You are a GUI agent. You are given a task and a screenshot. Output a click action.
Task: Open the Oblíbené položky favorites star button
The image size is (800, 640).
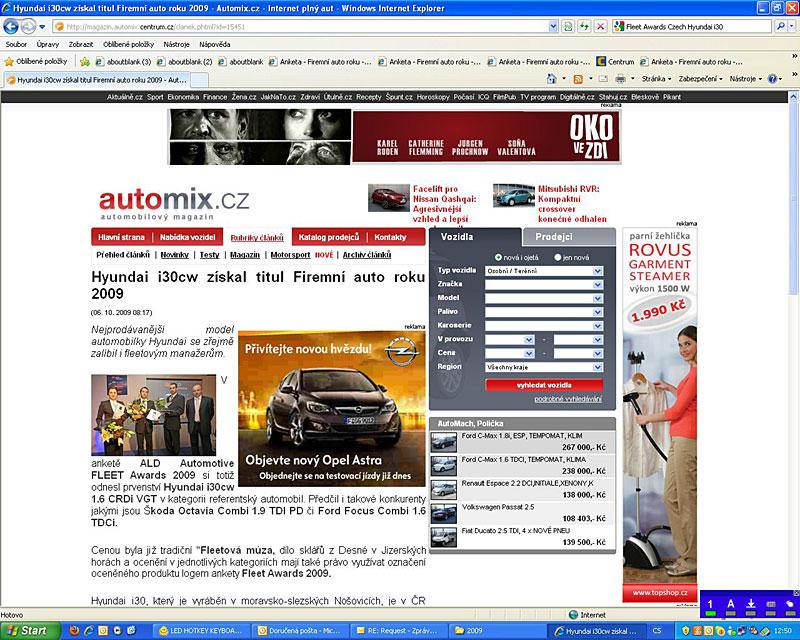[x=36, y=62]
